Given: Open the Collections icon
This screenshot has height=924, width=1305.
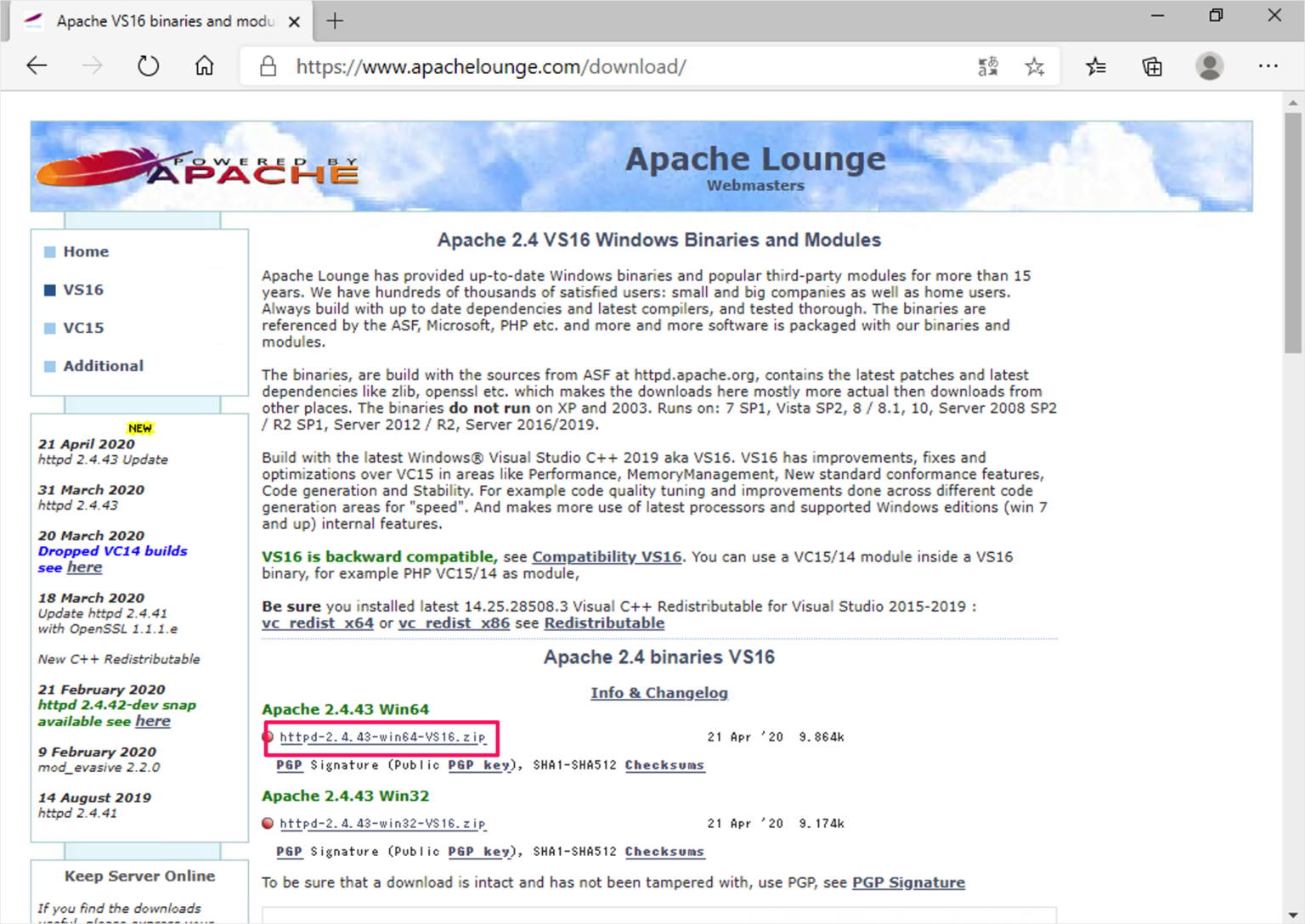Looking at the screenshot, I should tap(1152, 65).
